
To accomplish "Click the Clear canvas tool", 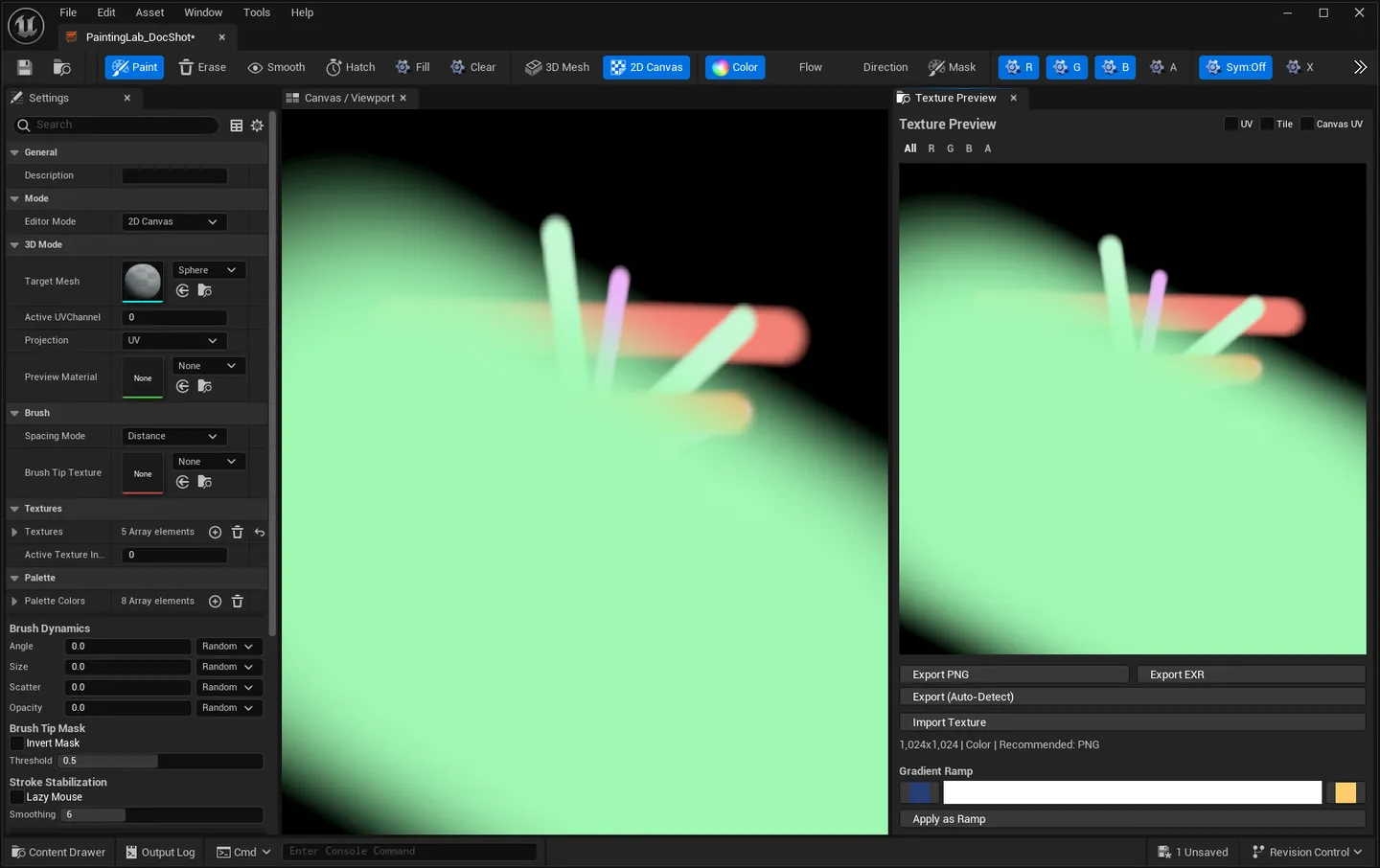I will click(x=473, y=67).
